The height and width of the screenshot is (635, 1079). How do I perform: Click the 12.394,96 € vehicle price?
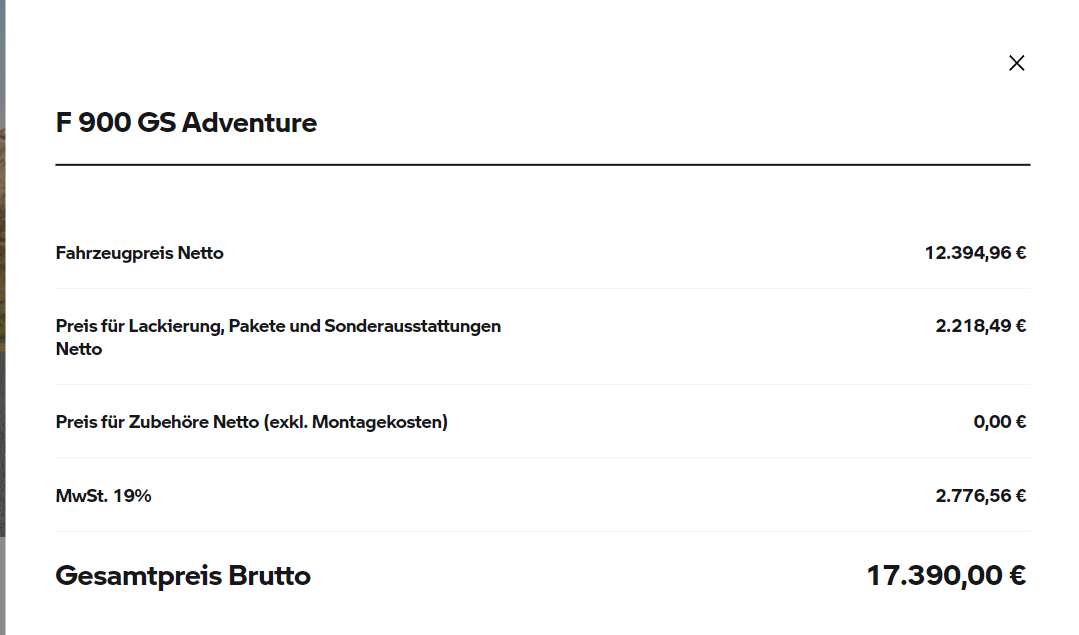click(975, 253)
